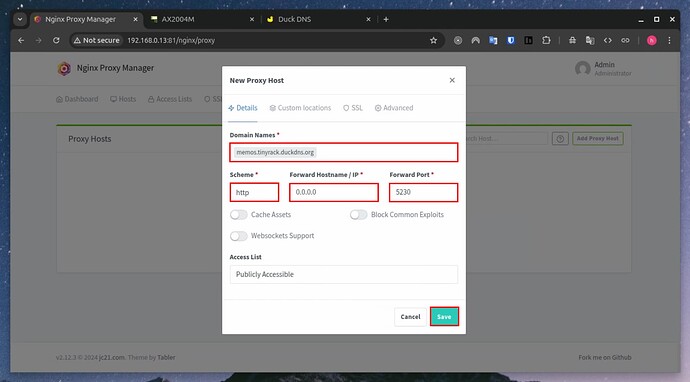Image resolution: width=690 pixels, height=382 pixels.
Task: Click the pink profile avatar icon
Action: point(652,40)
